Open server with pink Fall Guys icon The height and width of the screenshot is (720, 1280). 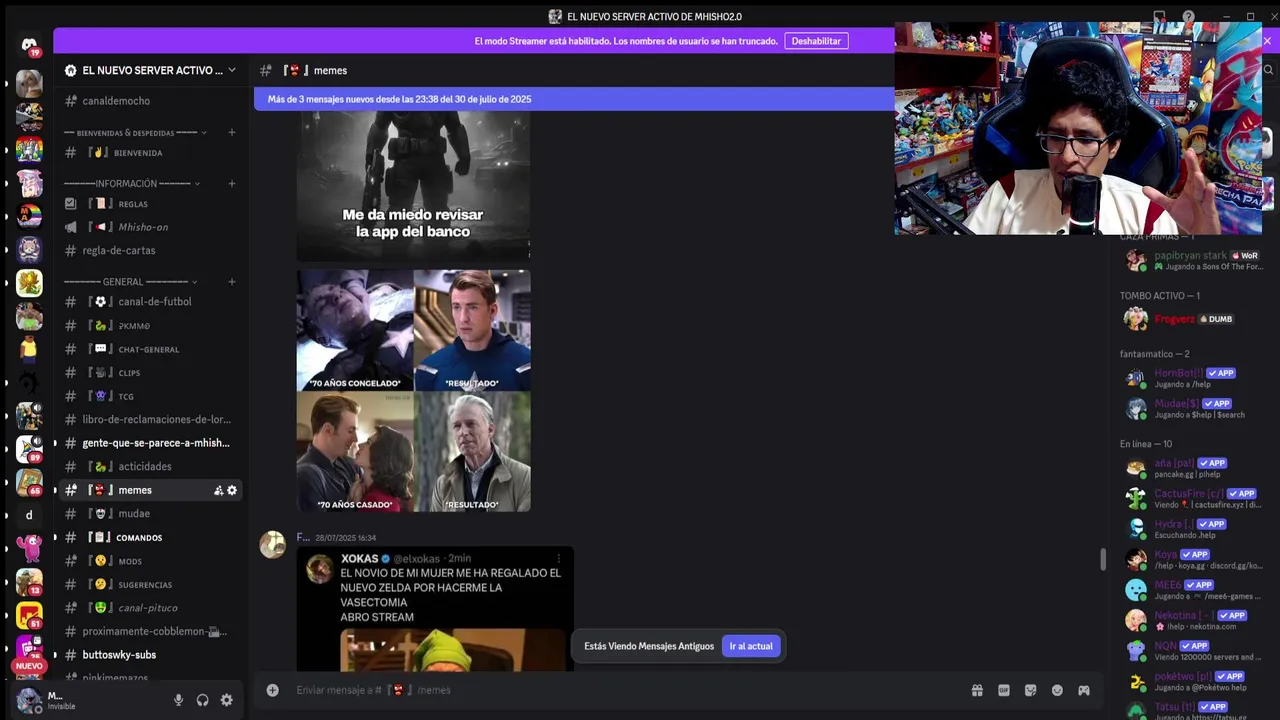click(x=29, y=548)
